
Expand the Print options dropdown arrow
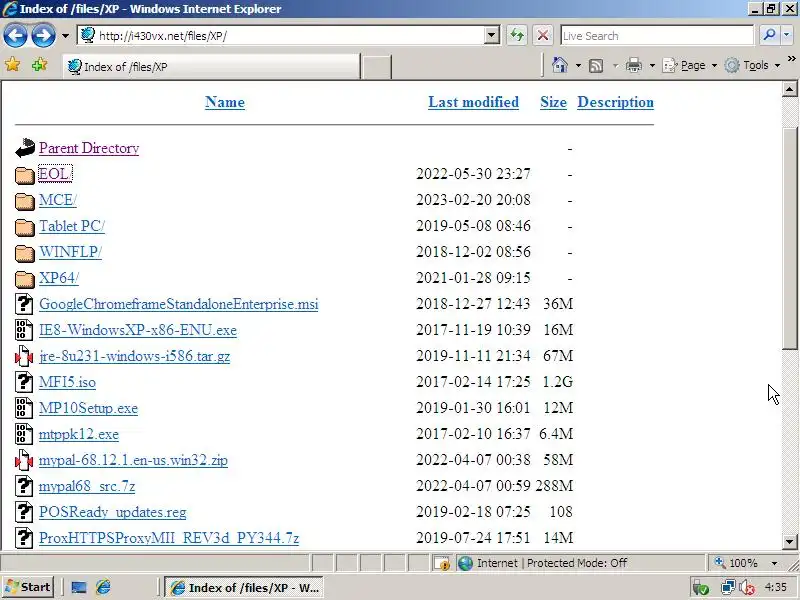[x=652, y=65]
